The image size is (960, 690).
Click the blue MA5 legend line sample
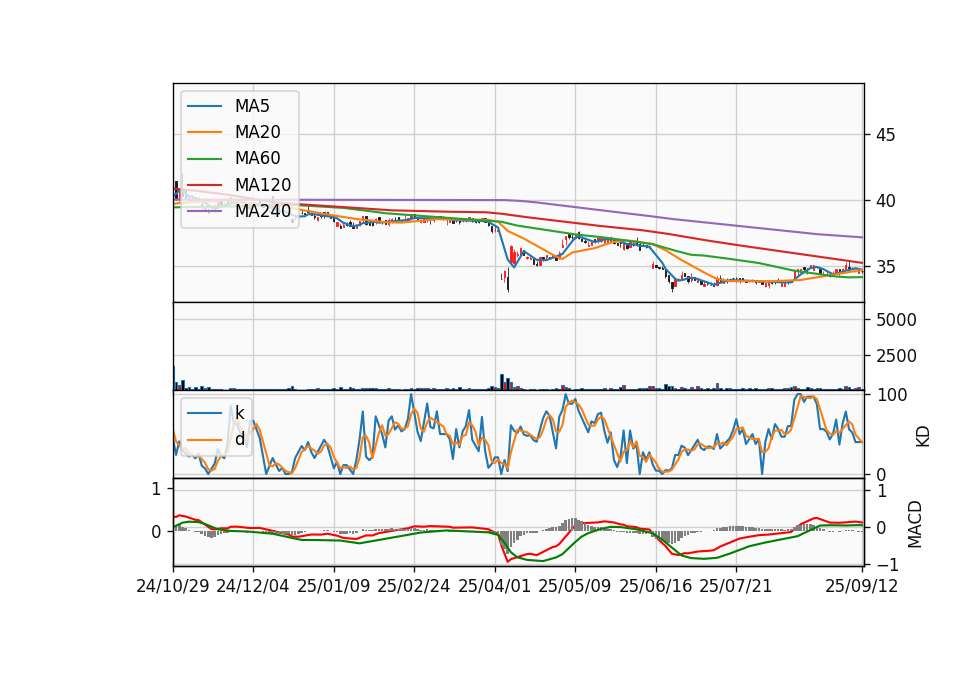204,106
